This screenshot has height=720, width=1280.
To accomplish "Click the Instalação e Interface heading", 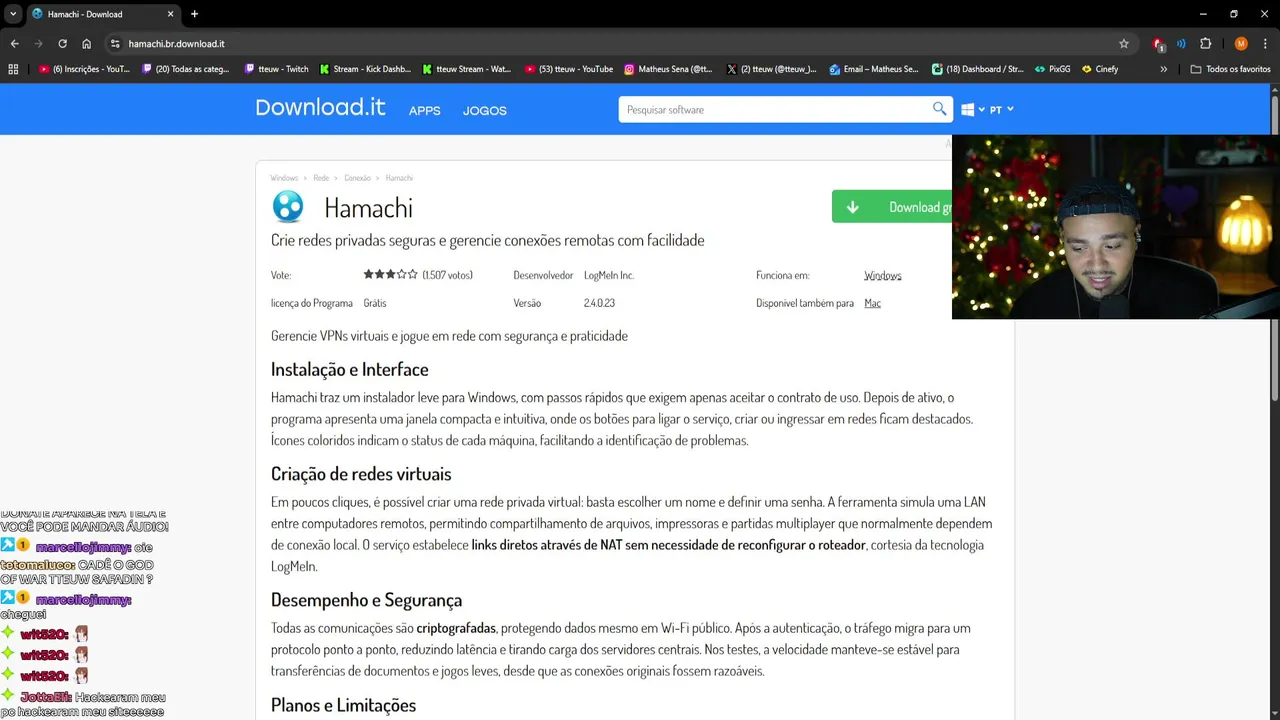I will pyautogui.click(x=349, y=369).
